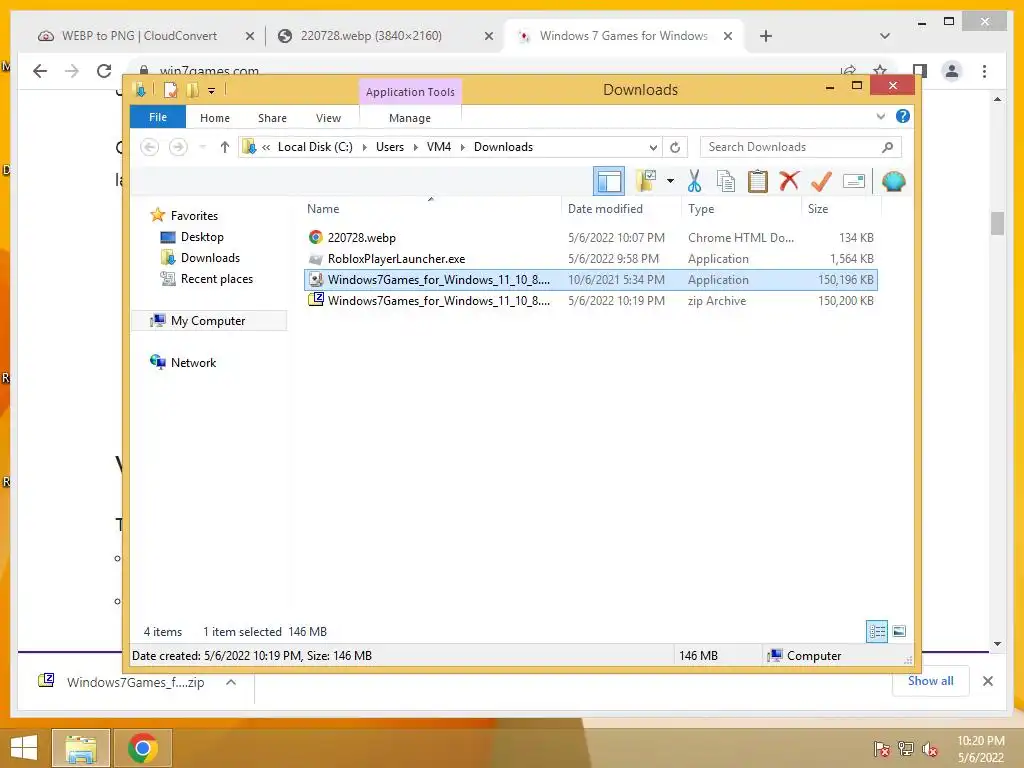Screen dimensions: 1024x768
Task: Switch to the Home ribbon tab
Action: click(x=215, y=118)
